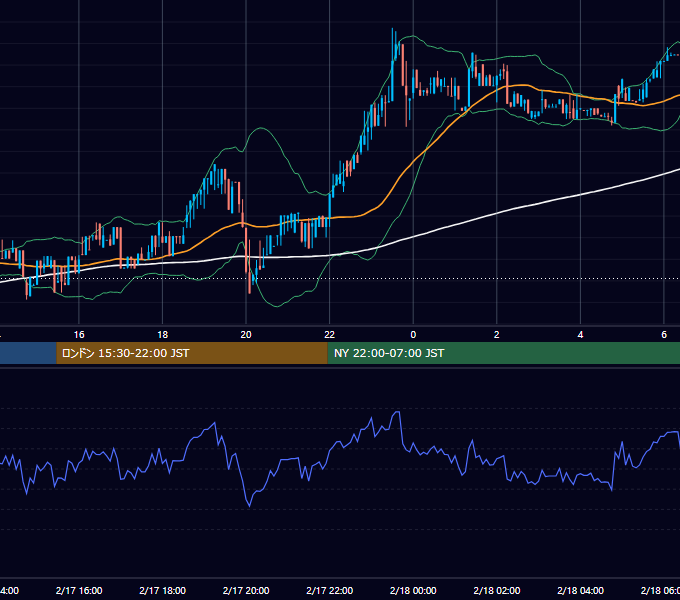Click the 2 hour label on price chart axis
Screen dimensions: 680x600
click(x=497, y=334)
